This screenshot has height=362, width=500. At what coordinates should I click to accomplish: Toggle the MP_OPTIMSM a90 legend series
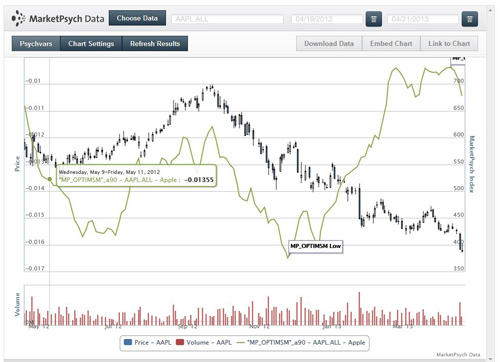(301, 342)
